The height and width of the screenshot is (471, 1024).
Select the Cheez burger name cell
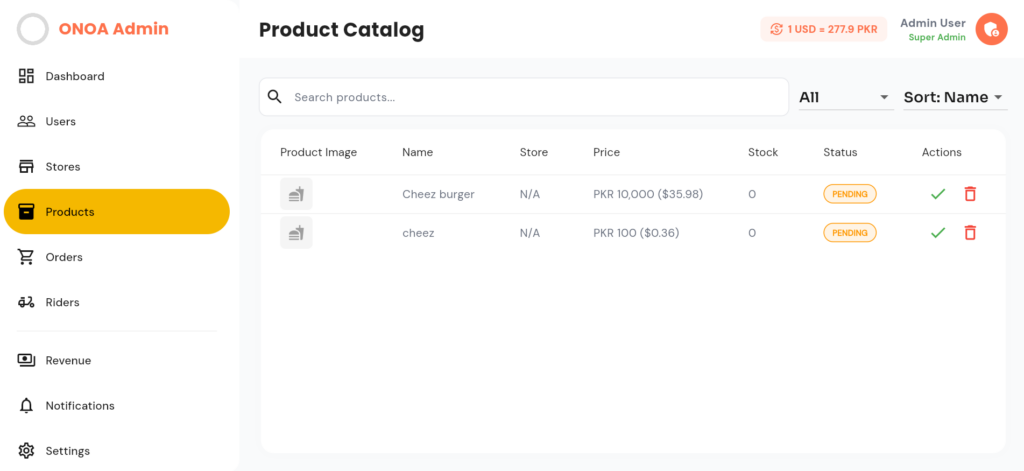pos(438,194)
